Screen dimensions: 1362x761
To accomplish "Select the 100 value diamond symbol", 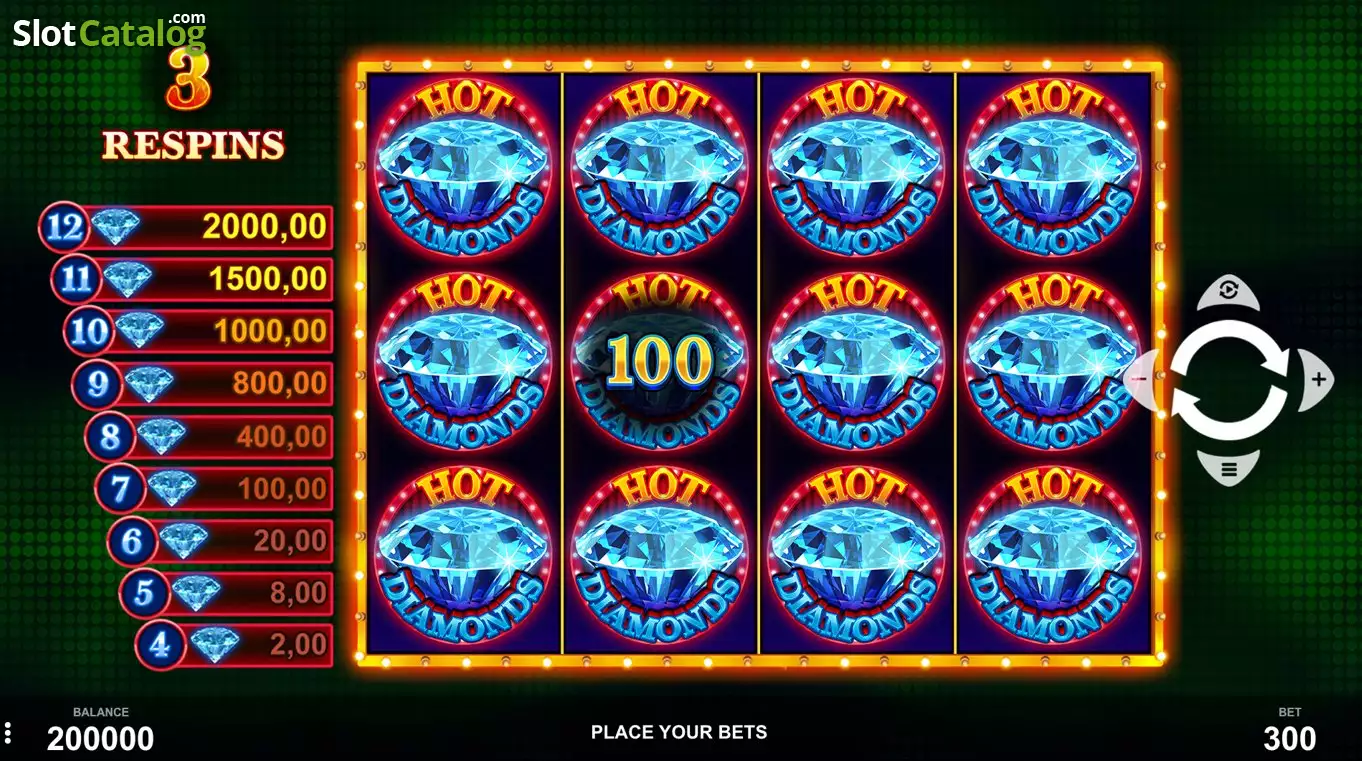I will point(660,360).
